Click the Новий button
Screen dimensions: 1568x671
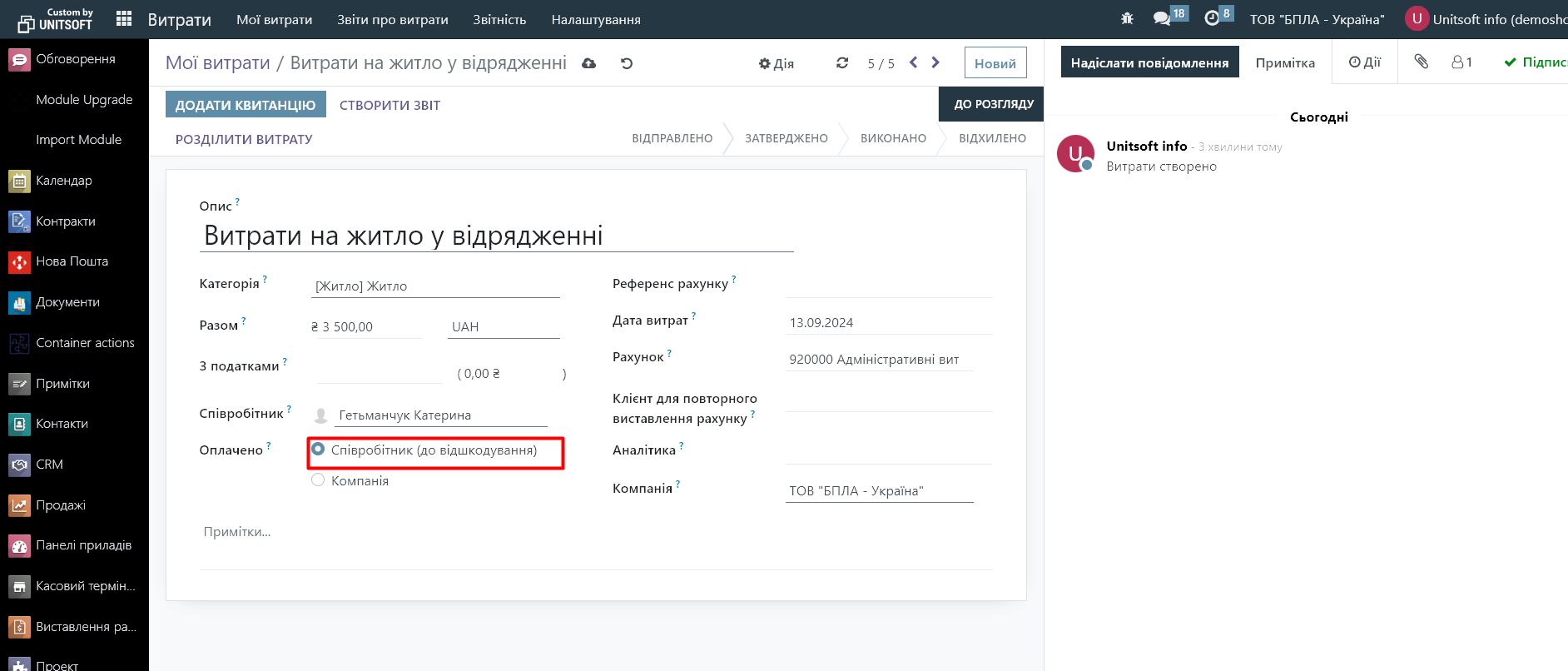(995, 63)
